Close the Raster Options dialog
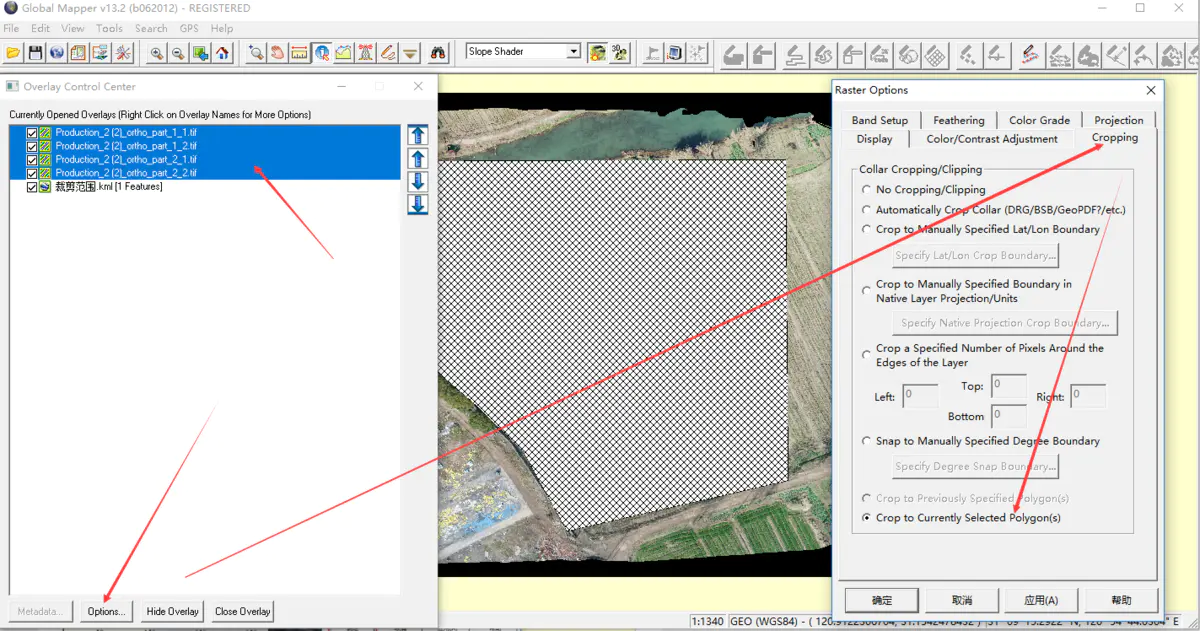1200x631 pixels. 1150,90
